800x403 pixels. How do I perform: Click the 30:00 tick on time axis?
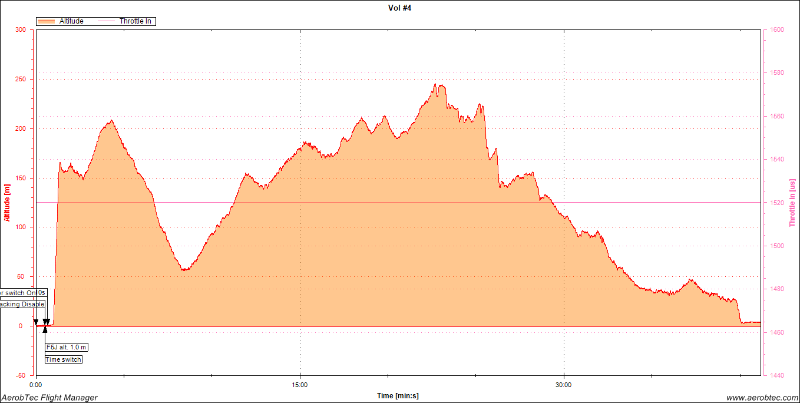click(x=564, y=384)
